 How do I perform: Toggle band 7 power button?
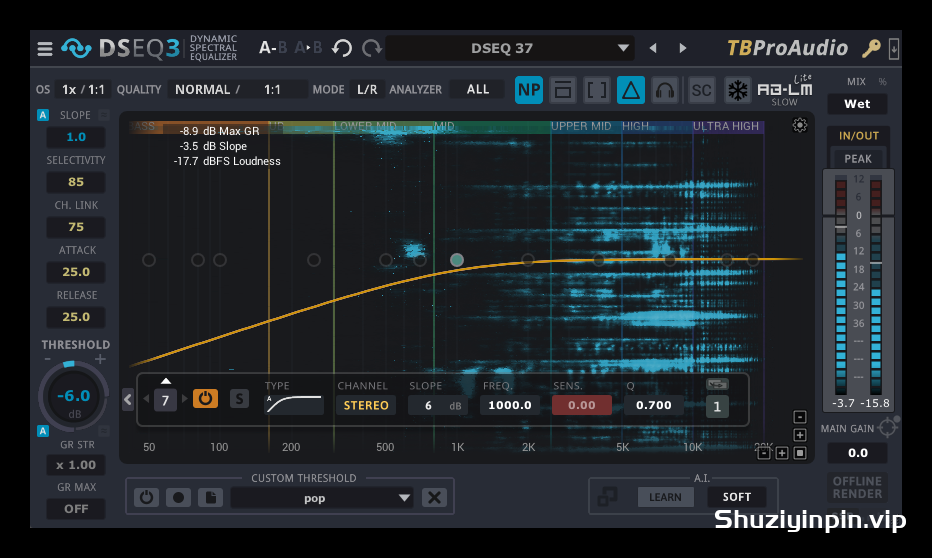click(205, 398)
